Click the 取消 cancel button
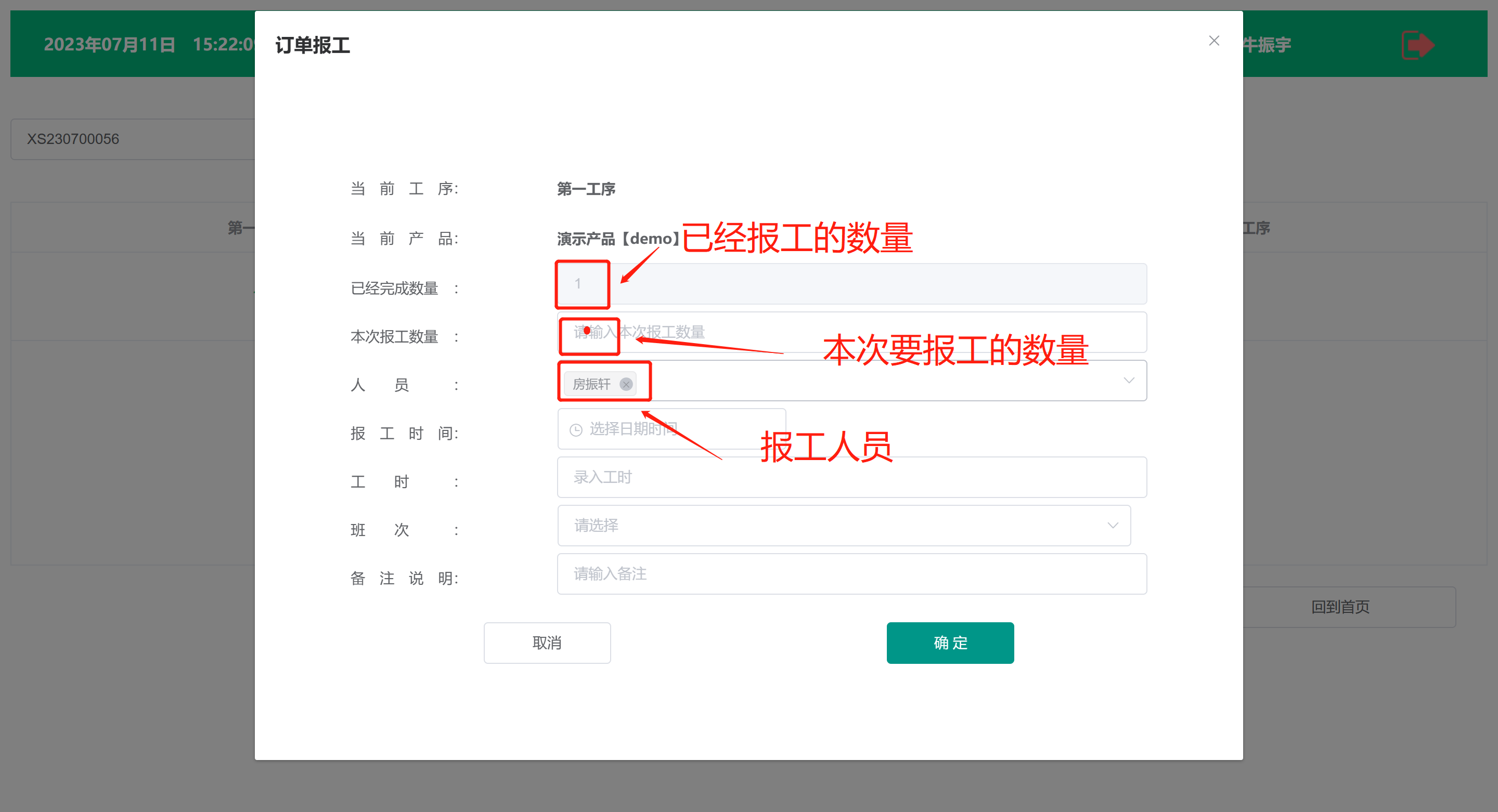The image size is (1498, 812). point(547,643)
